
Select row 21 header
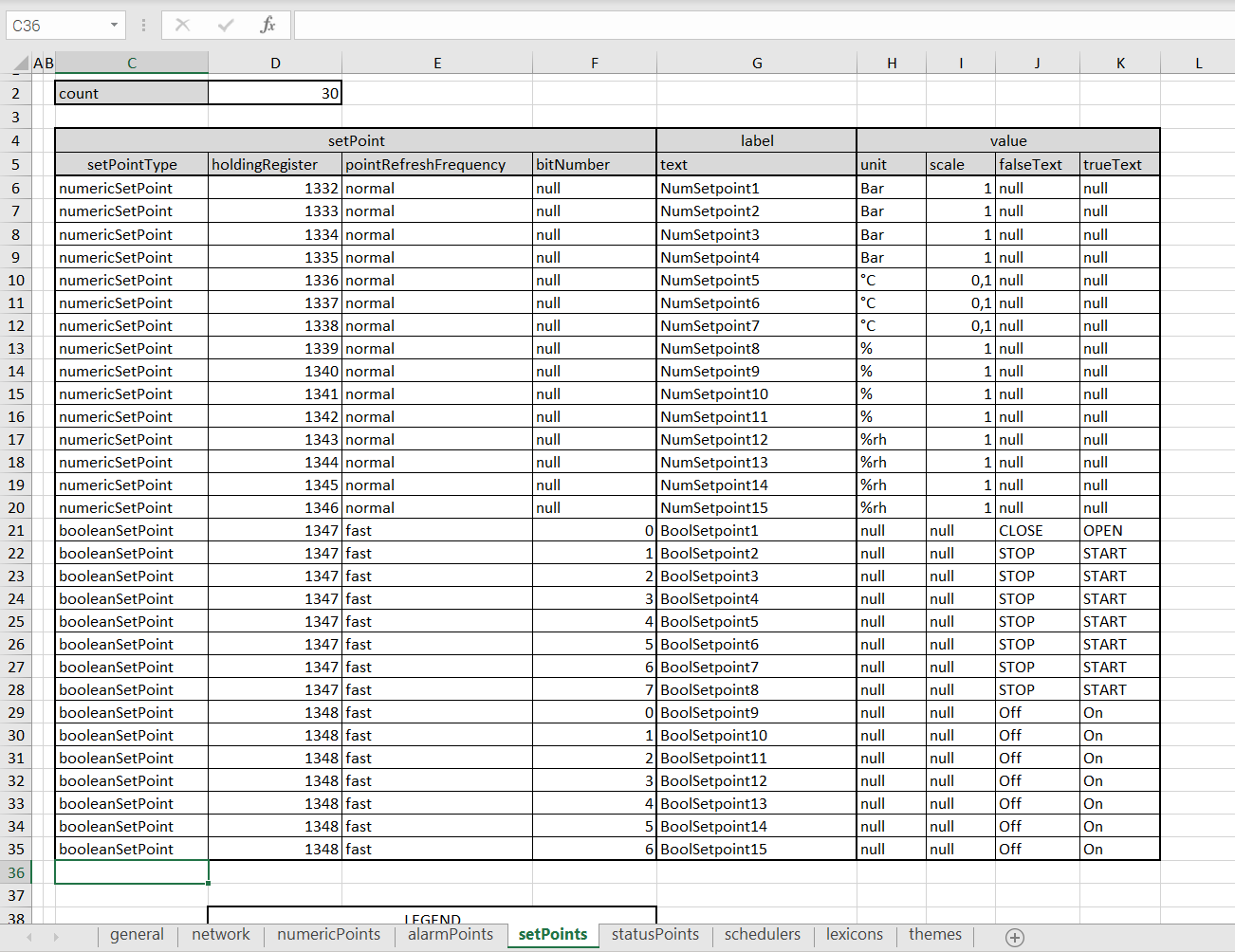tap(16, 531)
